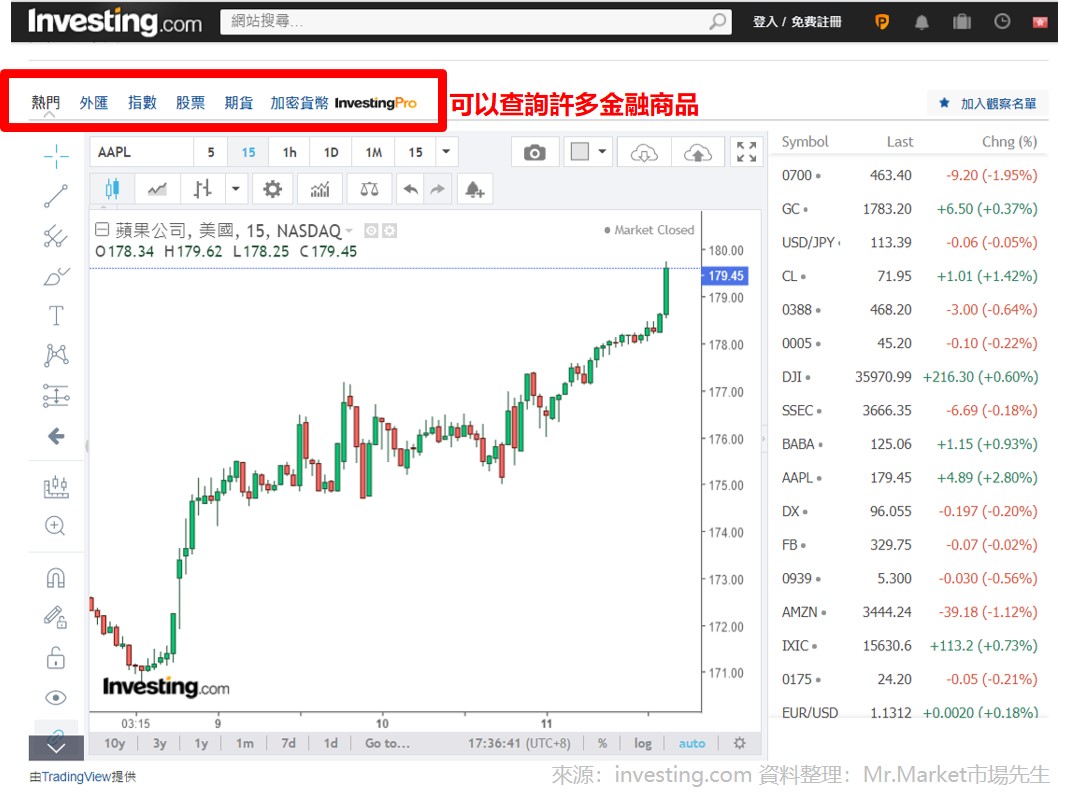This screenshot has height=800, width=1065.
Task: Open the chart style dropdown arrow
Action: click(235, 189)
